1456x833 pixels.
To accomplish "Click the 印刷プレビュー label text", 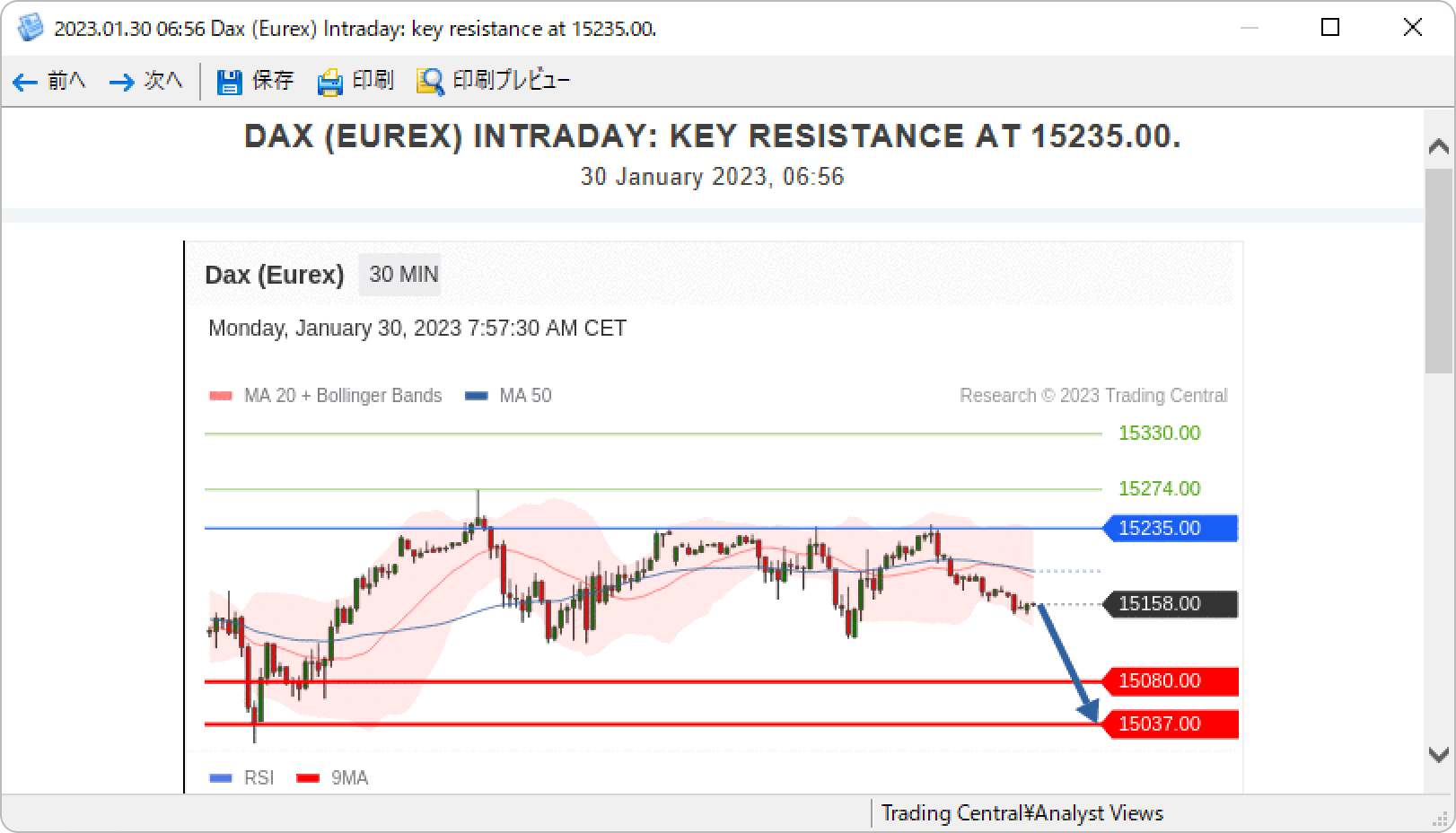I will point(512,81).
